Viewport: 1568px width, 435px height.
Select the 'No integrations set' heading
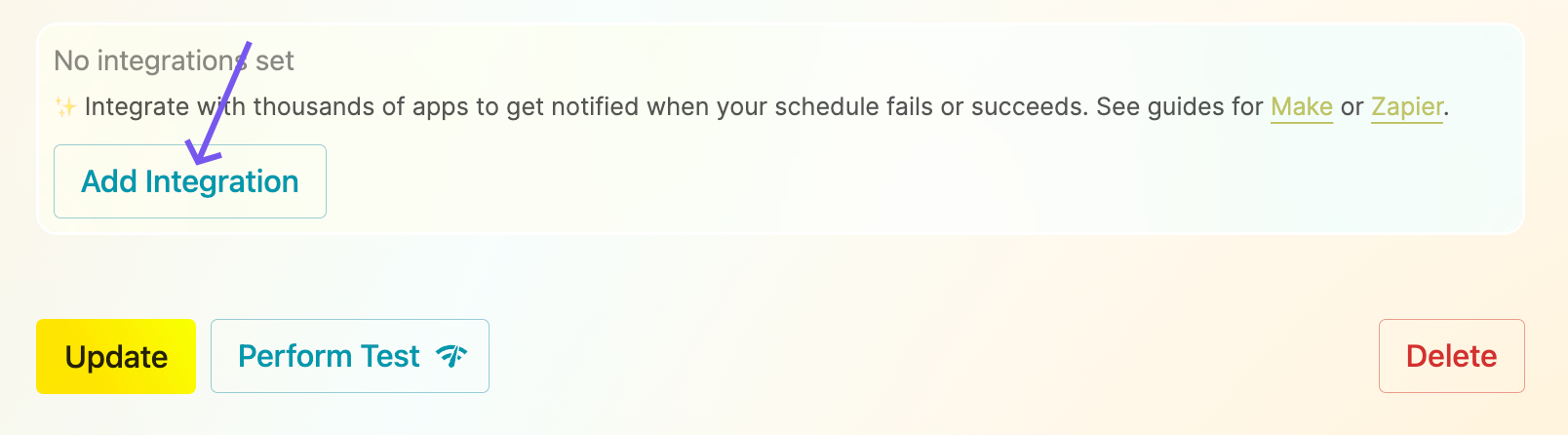(174, 60)
